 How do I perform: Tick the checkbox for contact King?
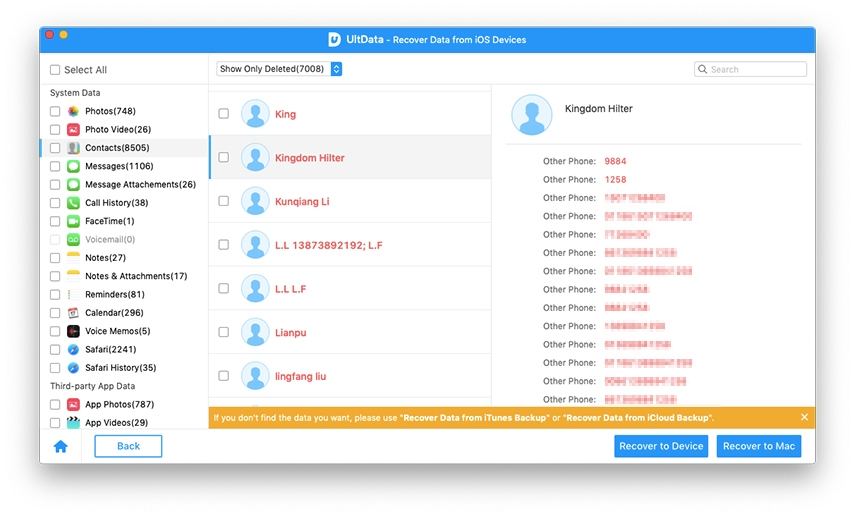224,113
